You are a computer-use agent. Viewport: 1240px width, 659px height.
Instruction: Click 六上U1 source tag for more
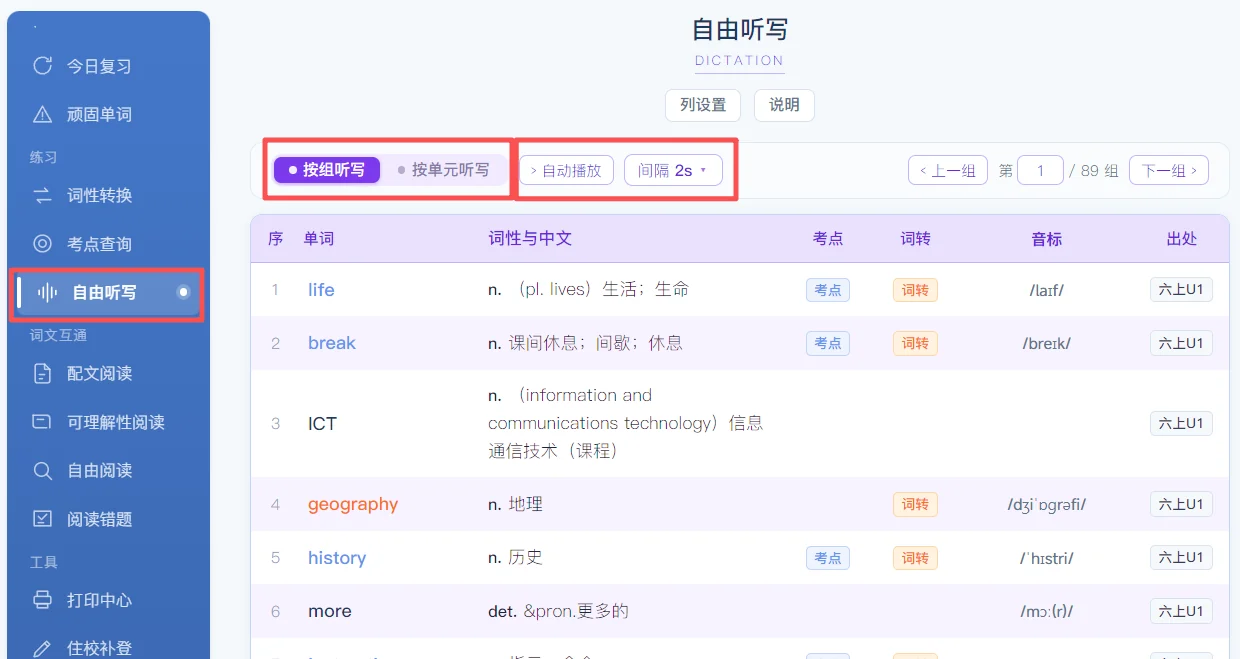[1181, 611]
